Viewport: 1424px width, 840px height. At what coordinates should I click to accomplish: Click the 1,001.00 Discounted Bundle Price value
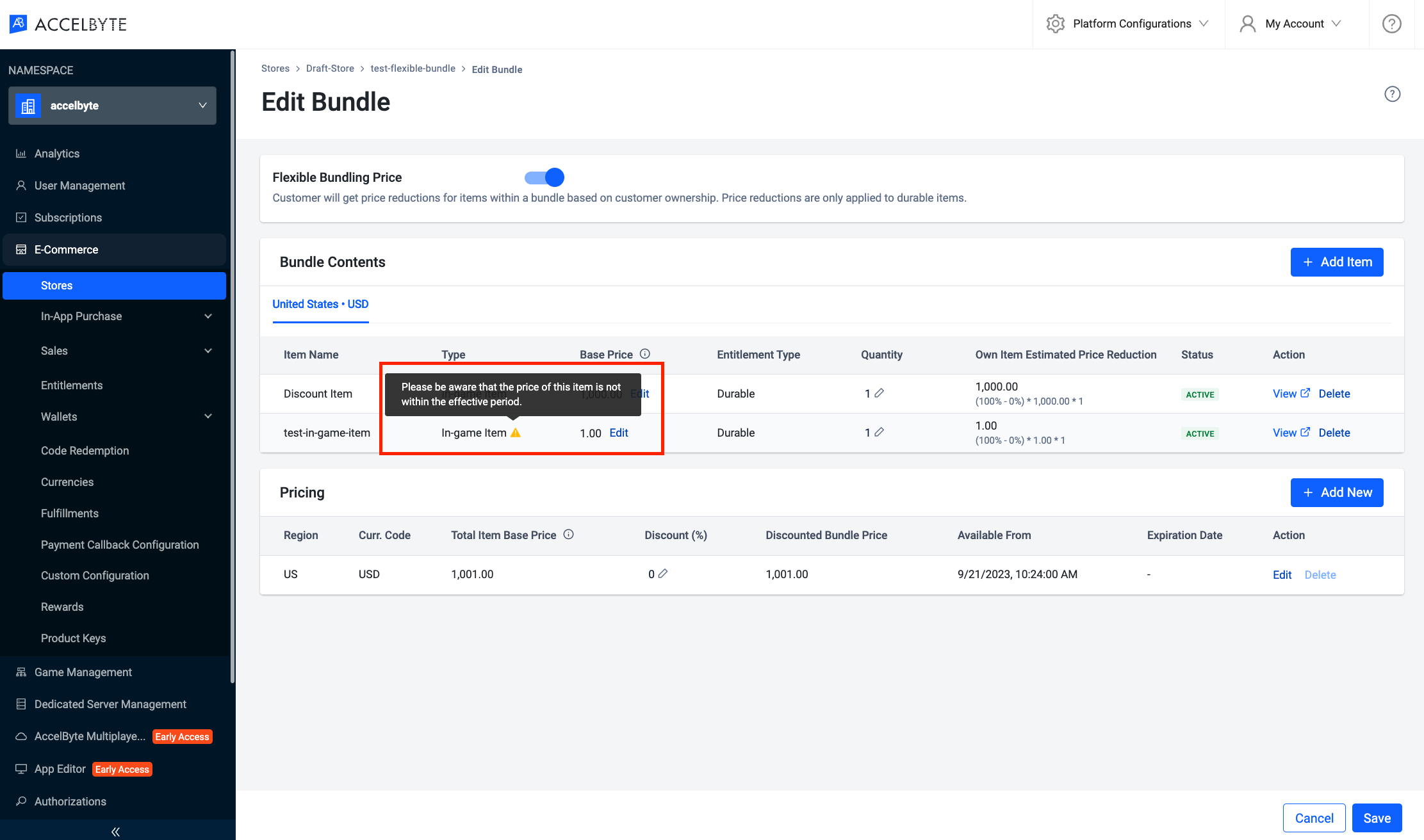coord(787,574)
